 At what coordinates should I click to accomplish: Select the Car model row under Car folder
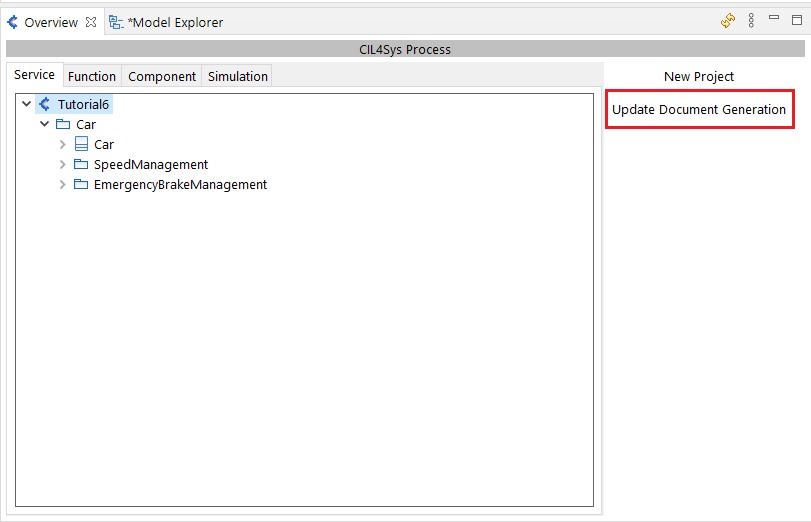tap(103, 145)
